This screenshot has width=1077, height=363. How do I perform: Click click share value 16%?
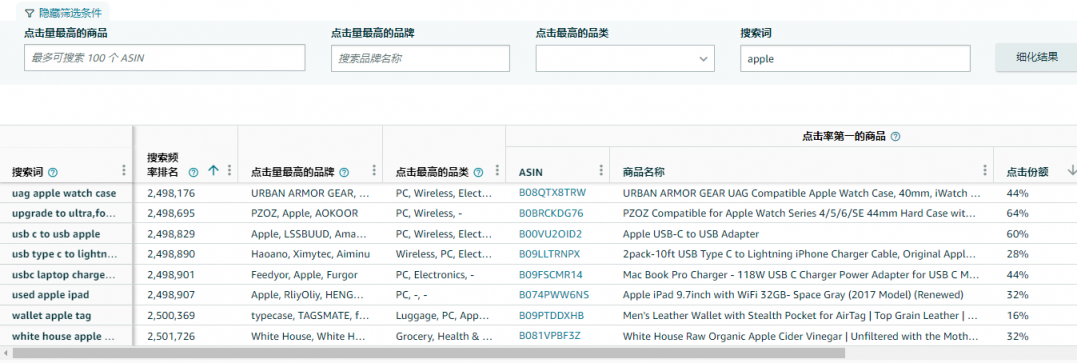1017,316
